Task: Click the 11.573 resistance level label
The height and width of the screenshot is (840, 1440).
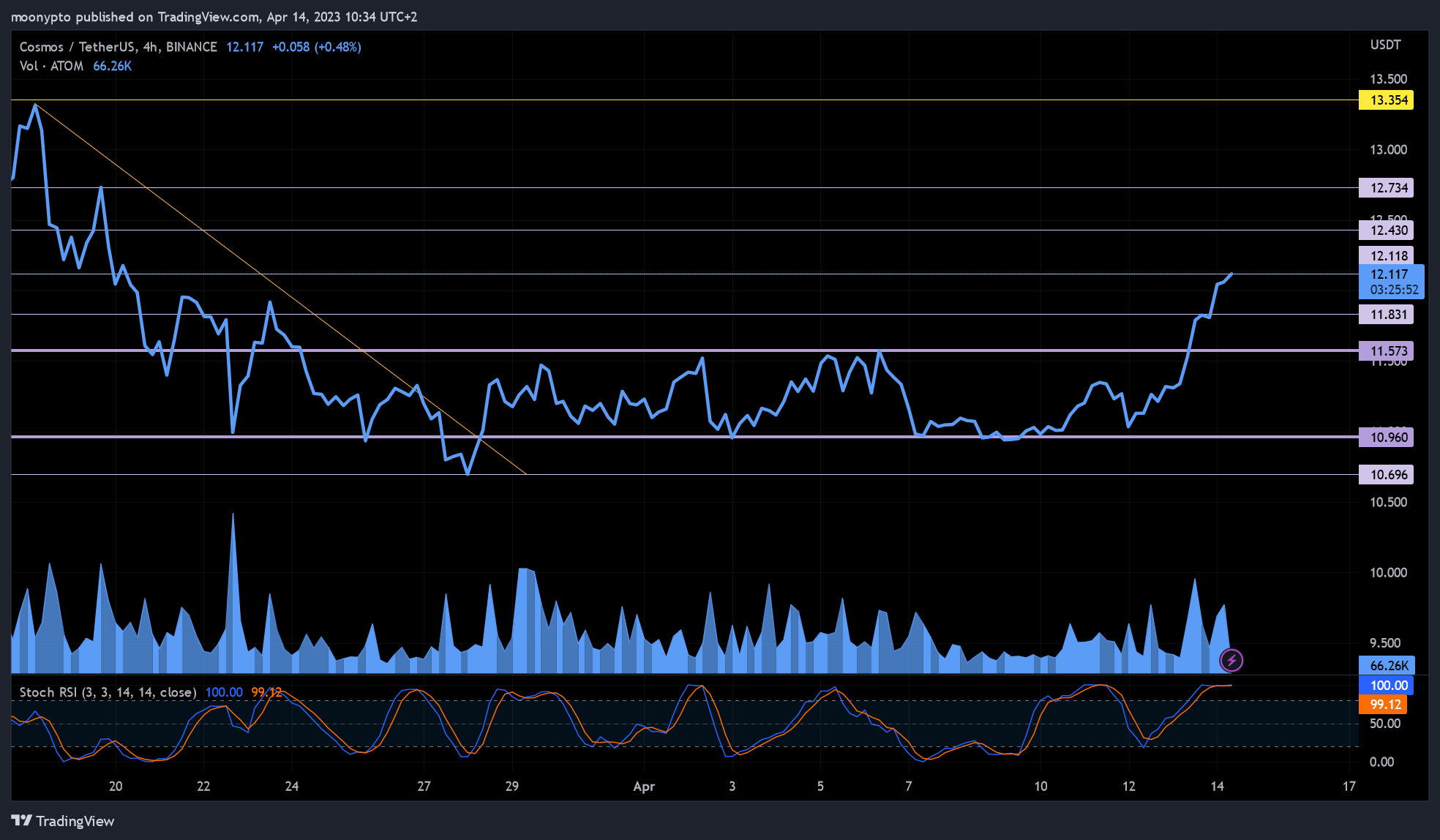Action: coord(1386,351)
